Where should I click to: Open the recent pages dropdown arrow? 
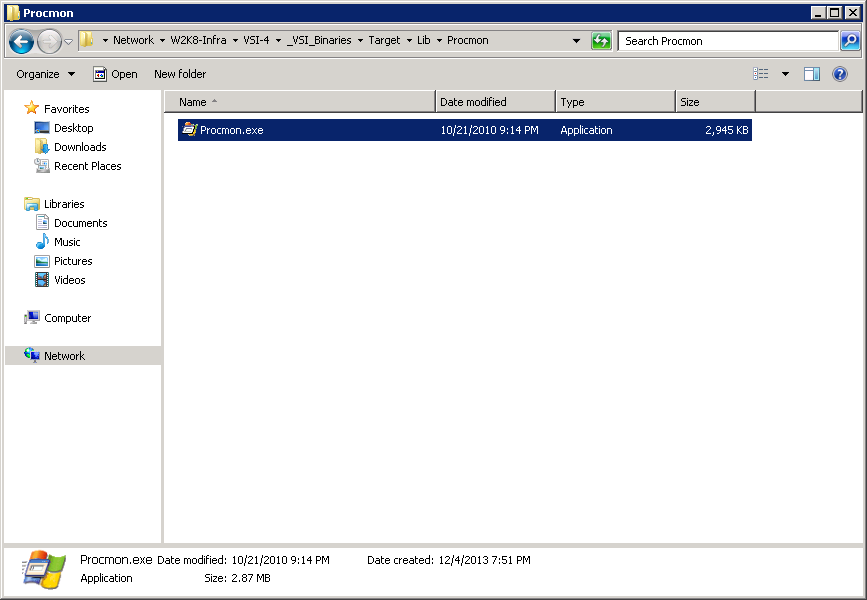(x=69, y=41)
